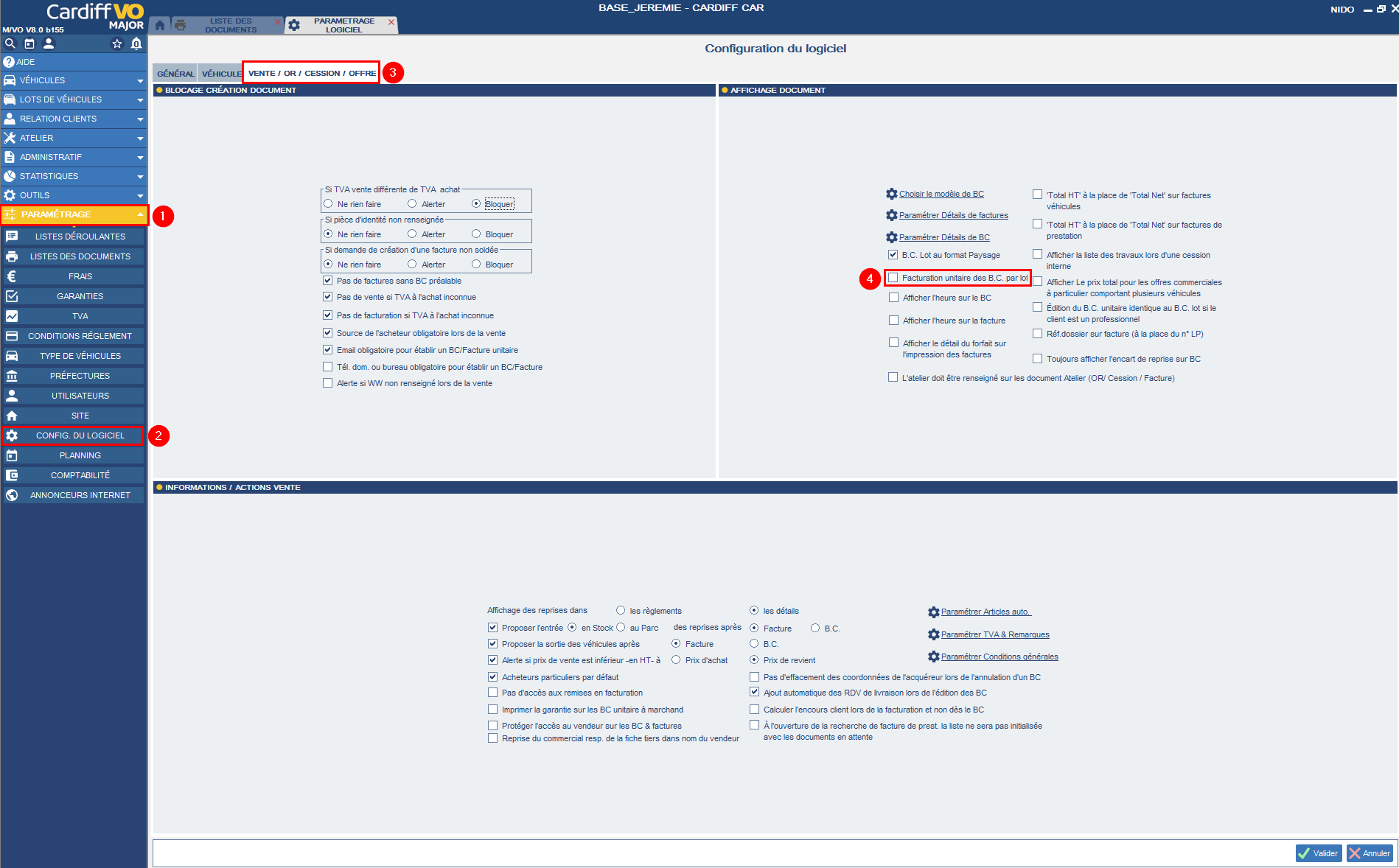1399x868 pixels.
Task: Expand the OUTILS menu arrow
Action: tap(140, 196)
